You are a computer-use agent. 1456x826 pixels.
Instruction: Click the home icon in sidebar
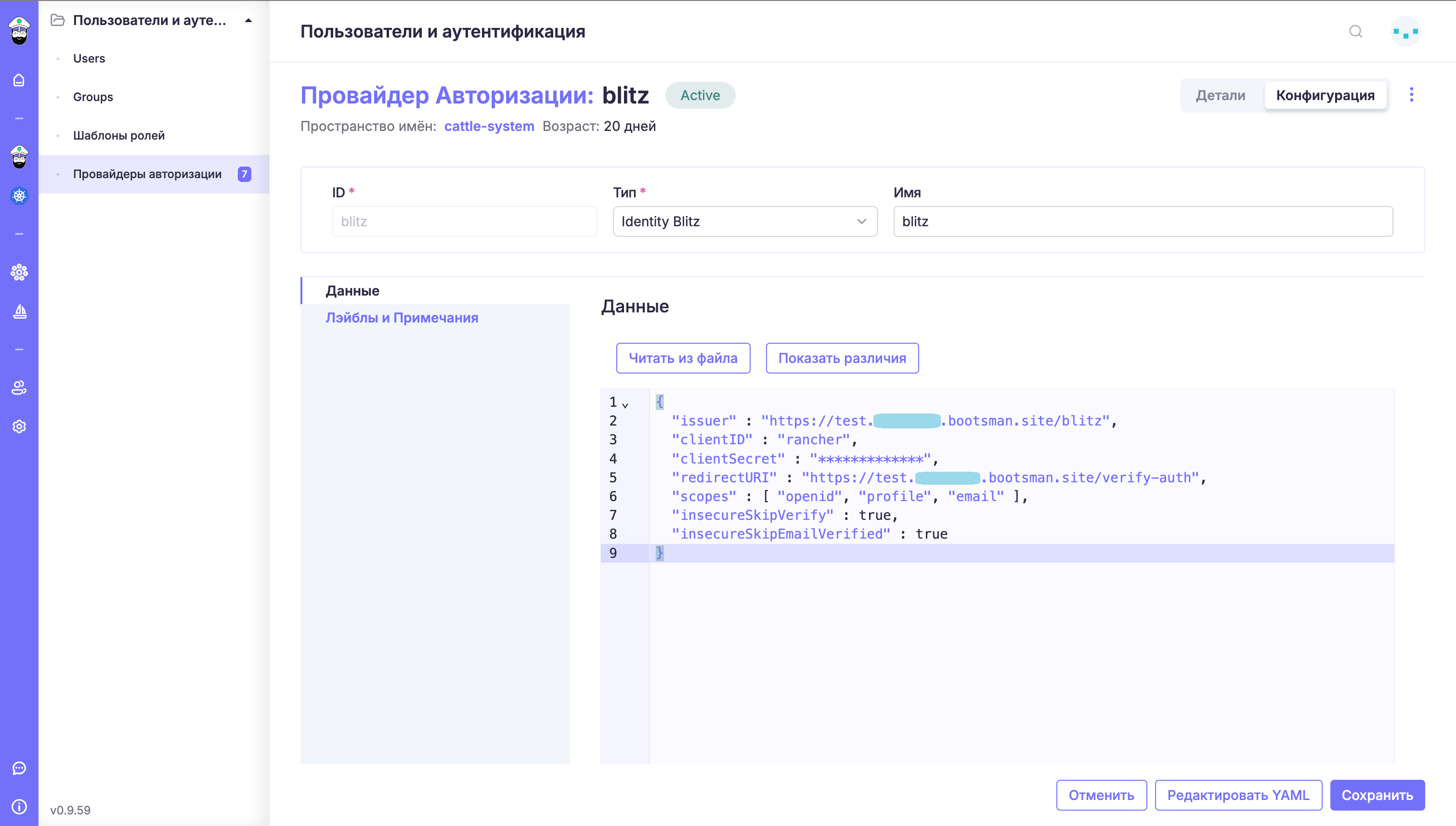tap(19, 80)
